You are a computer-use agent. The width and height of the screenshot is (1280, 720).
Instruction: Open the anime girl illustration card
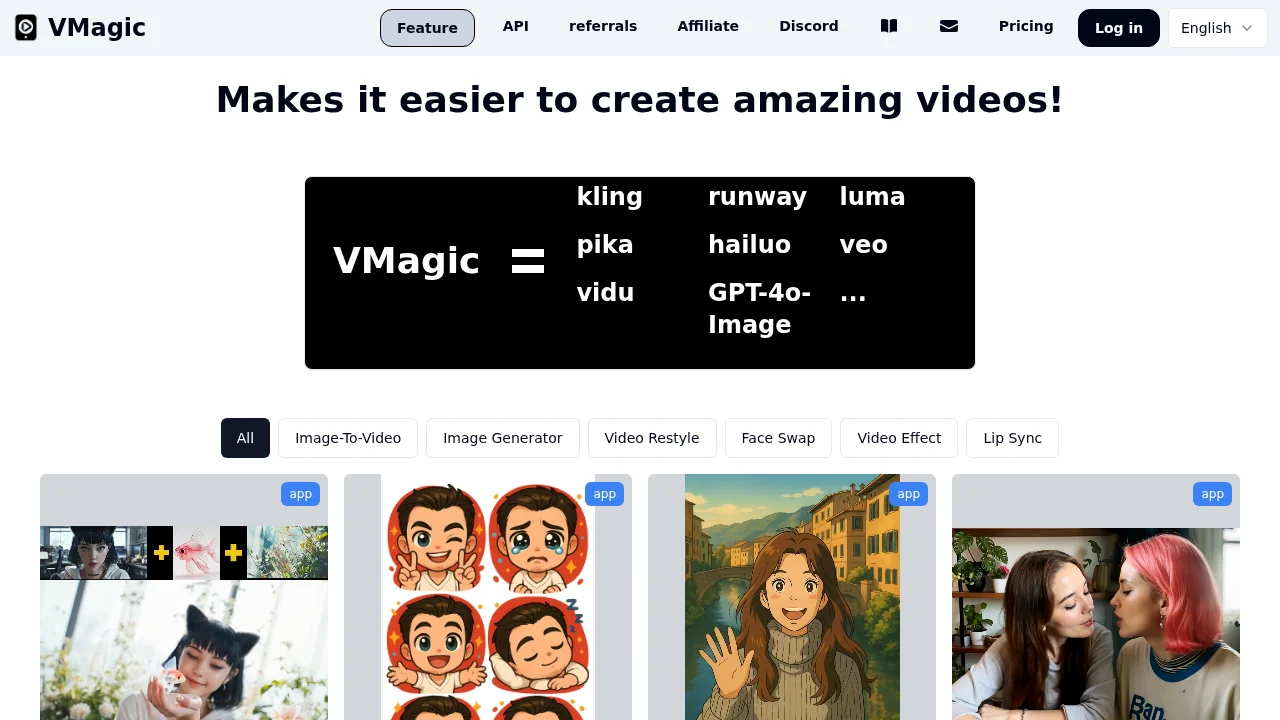point(792,600)
